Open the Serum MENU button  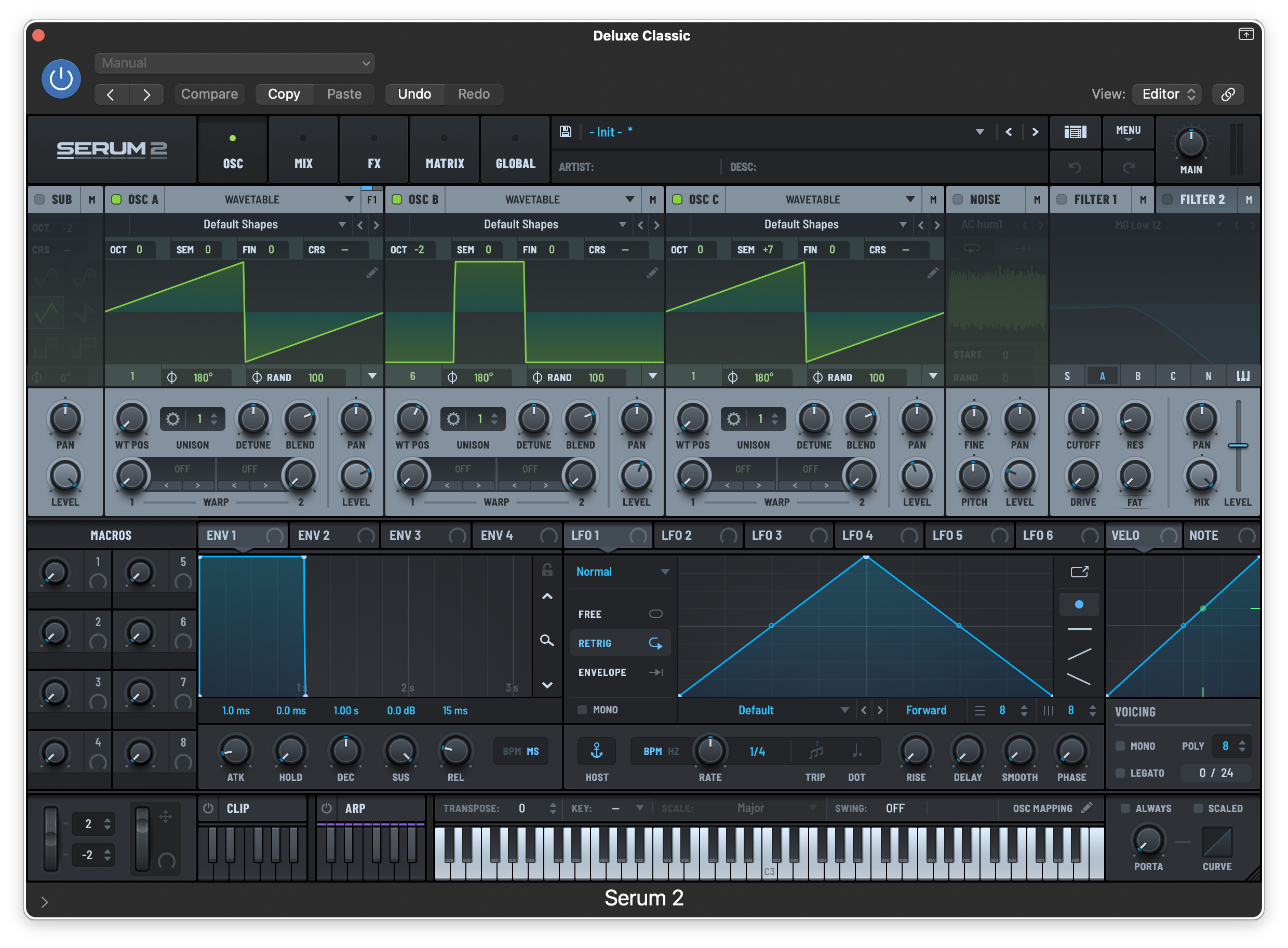point(1129,132)
